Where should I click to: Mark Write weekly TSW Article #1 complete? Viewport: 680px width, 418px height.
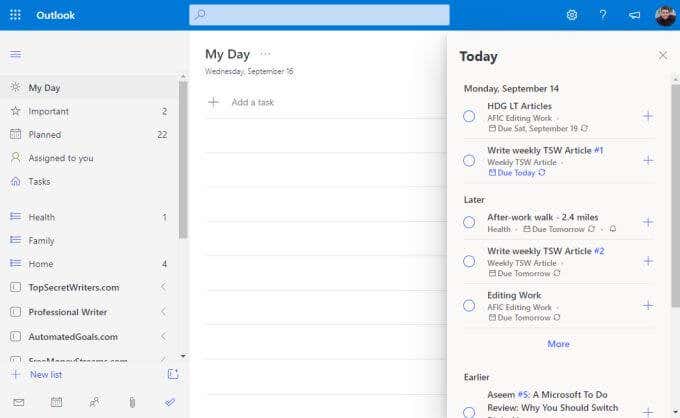(469, 160)
